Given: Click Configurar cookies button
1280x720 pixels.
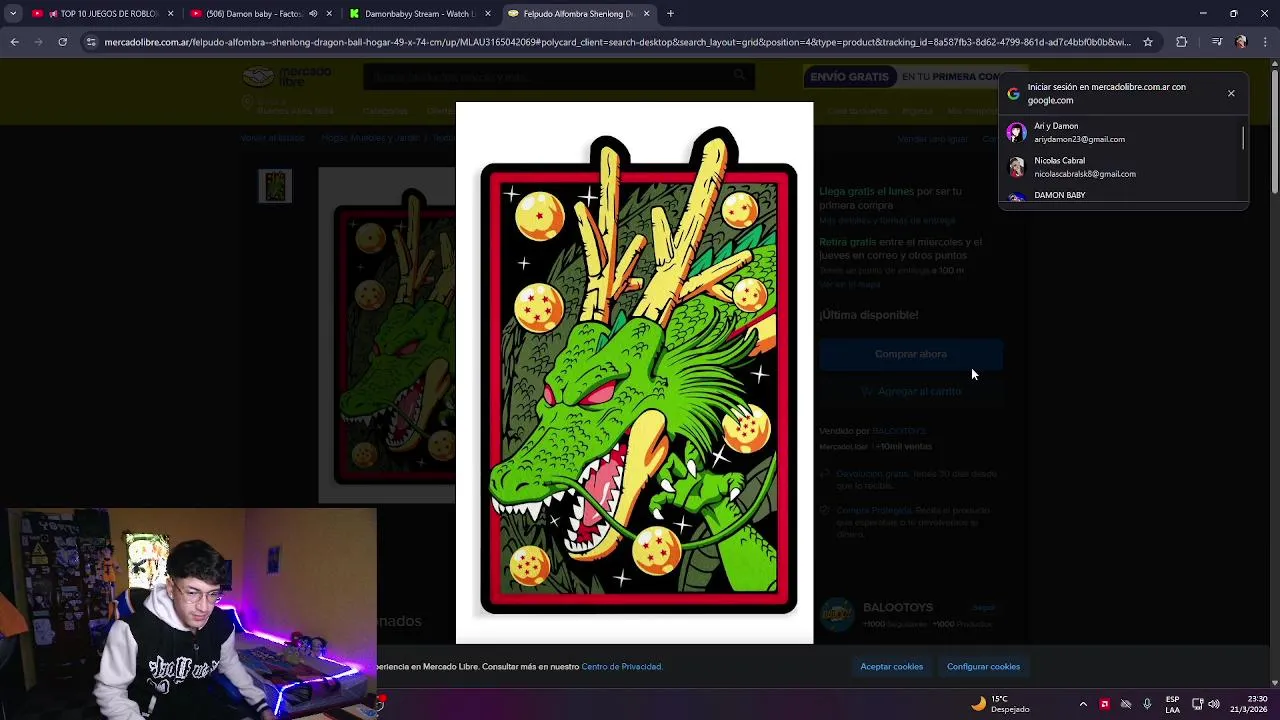Looking at the screenshot, I should [x=983, y=666].
